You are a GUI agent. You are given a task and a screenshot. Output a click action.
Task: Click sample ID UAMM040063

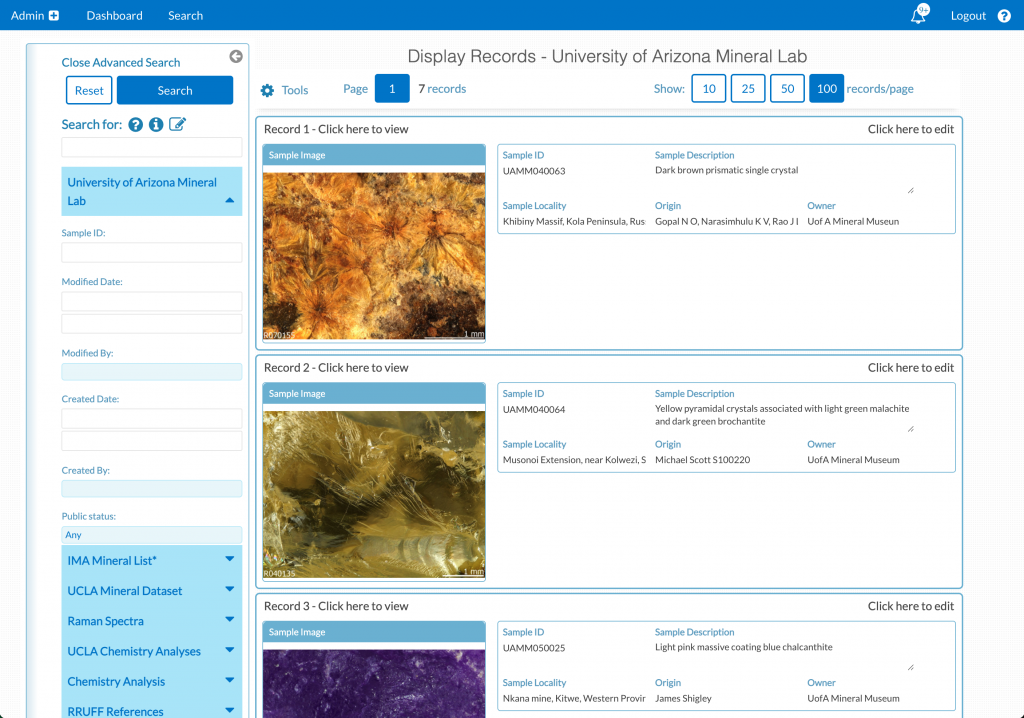[534, 171]
